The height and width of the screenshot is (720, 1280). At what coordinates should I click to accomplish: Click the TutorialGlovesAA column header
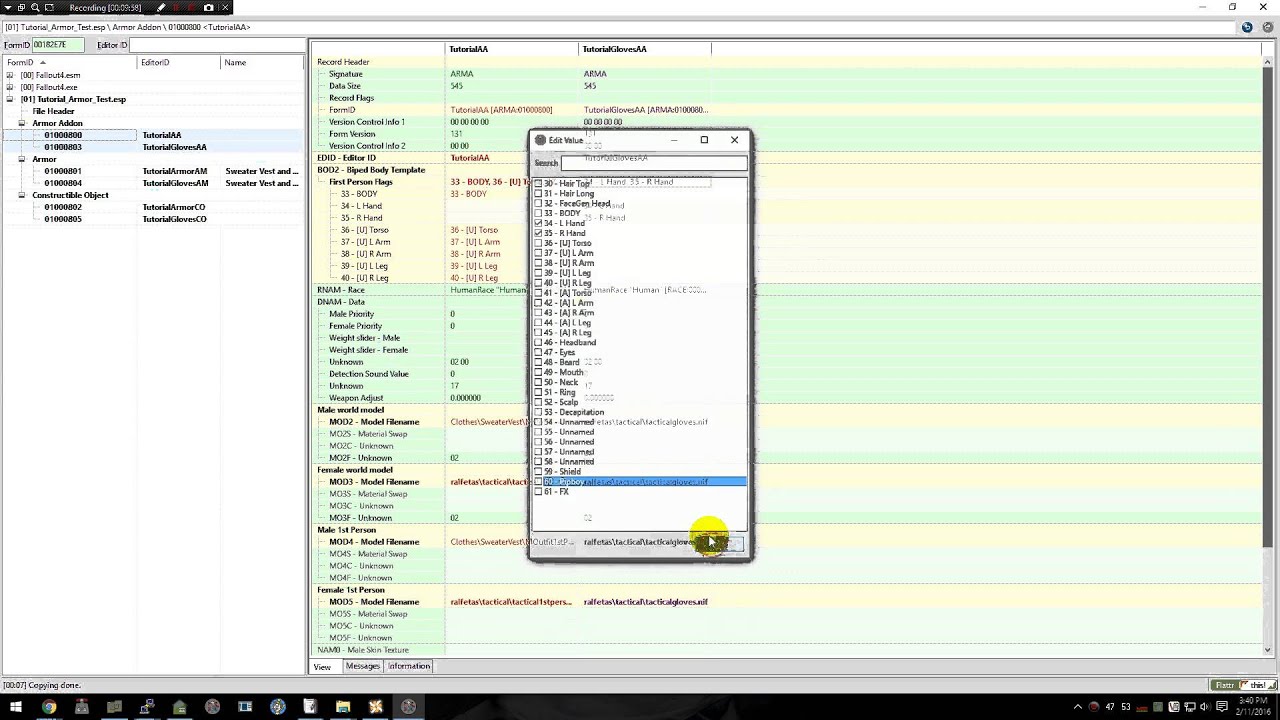coord(645,49)
